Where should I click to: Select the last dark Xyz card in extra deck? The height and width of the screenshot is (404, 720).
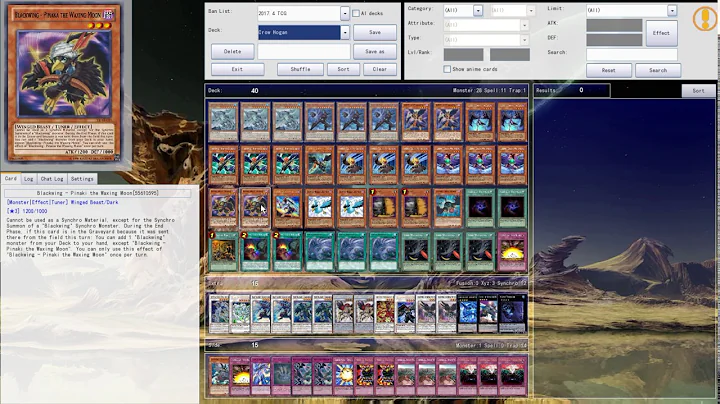coord(510,314)
